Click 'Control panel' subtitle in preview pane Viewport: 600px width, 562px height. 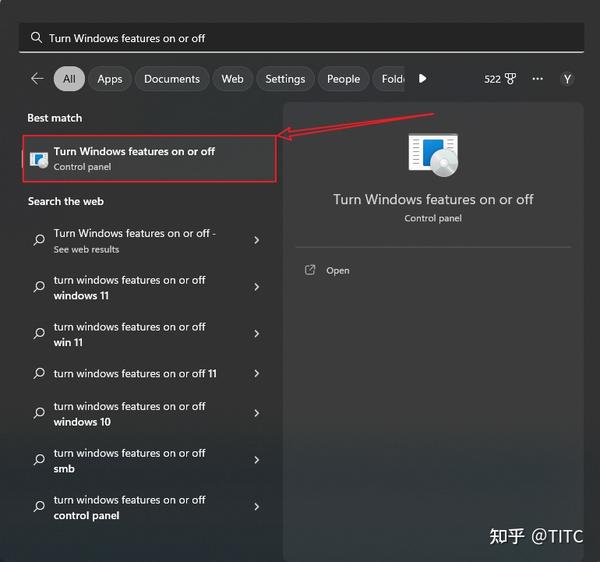pos(433,218)
